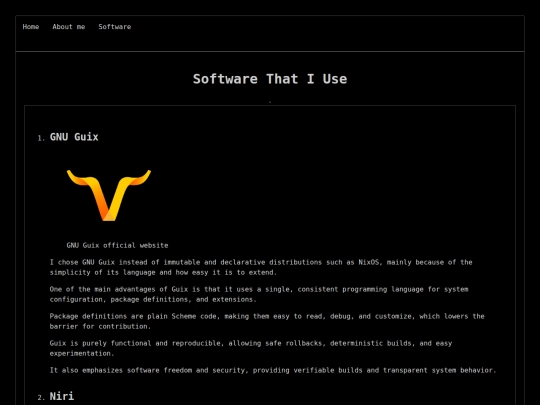Click the paragraph starting 'It also emphasizes software freedom'
This screenshot has width=540, height=405.
[273, 370]
